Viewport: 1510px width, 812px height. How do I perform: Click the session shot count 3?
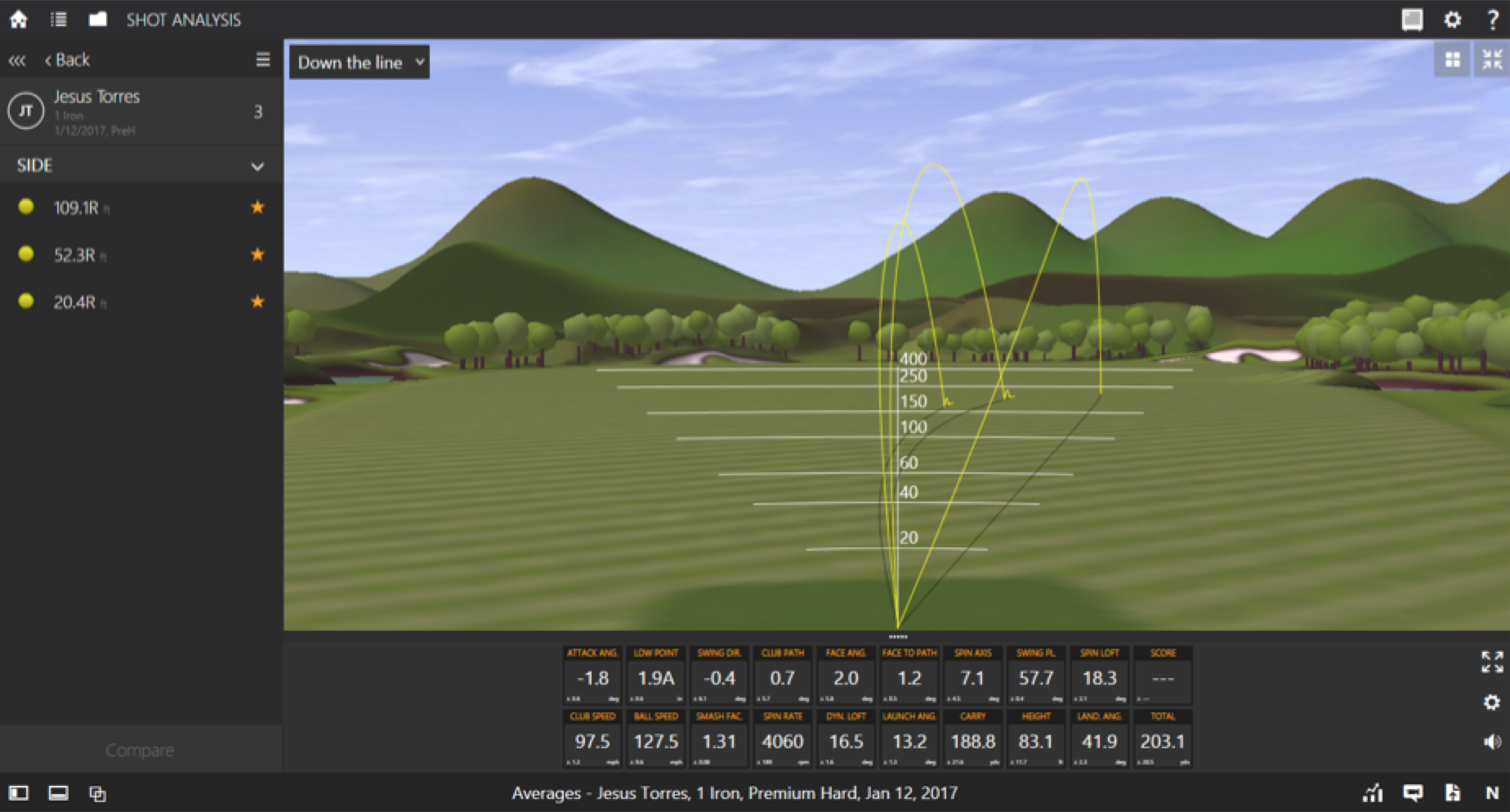click(x=258, y=112)
